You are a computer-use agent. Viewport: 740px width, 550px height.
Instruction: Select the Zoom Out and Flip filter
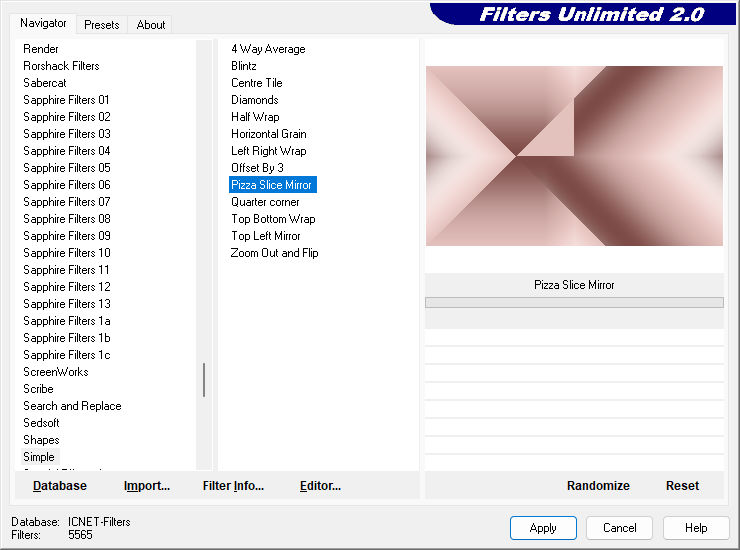pos(274,253)
